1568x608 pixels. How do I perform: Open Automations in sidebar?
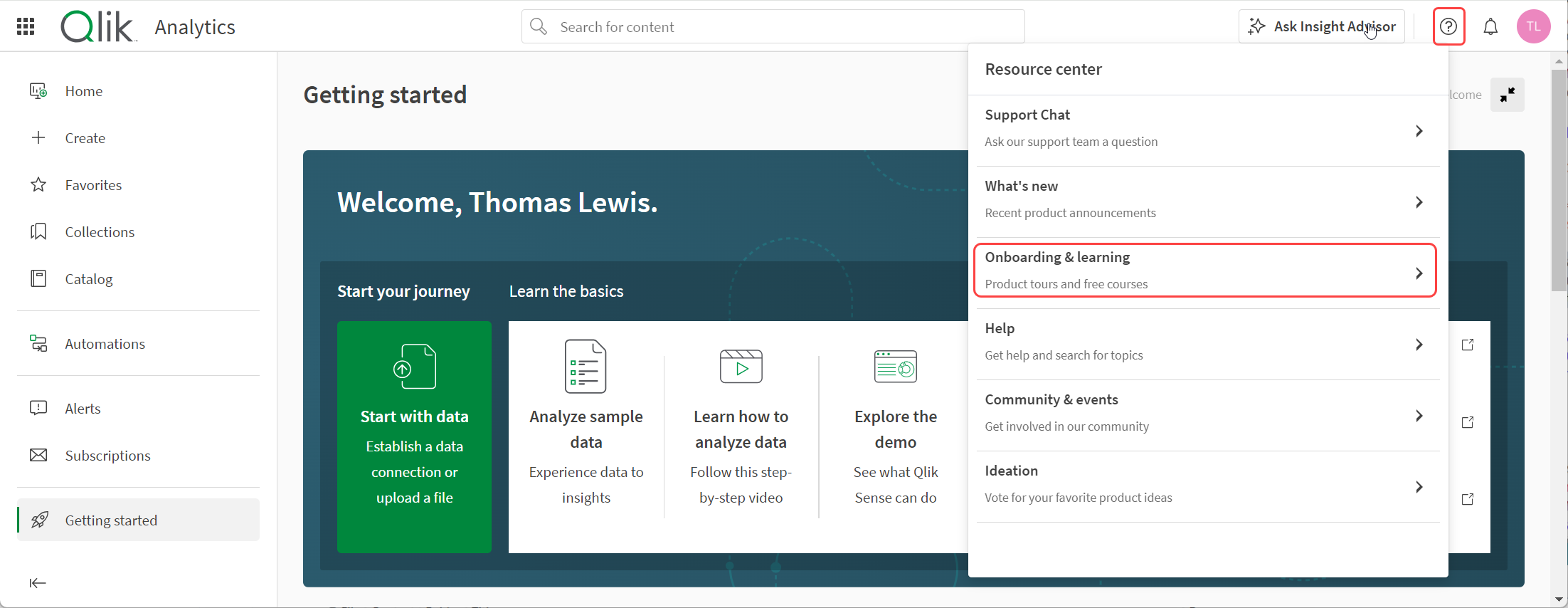coord(138,344)
